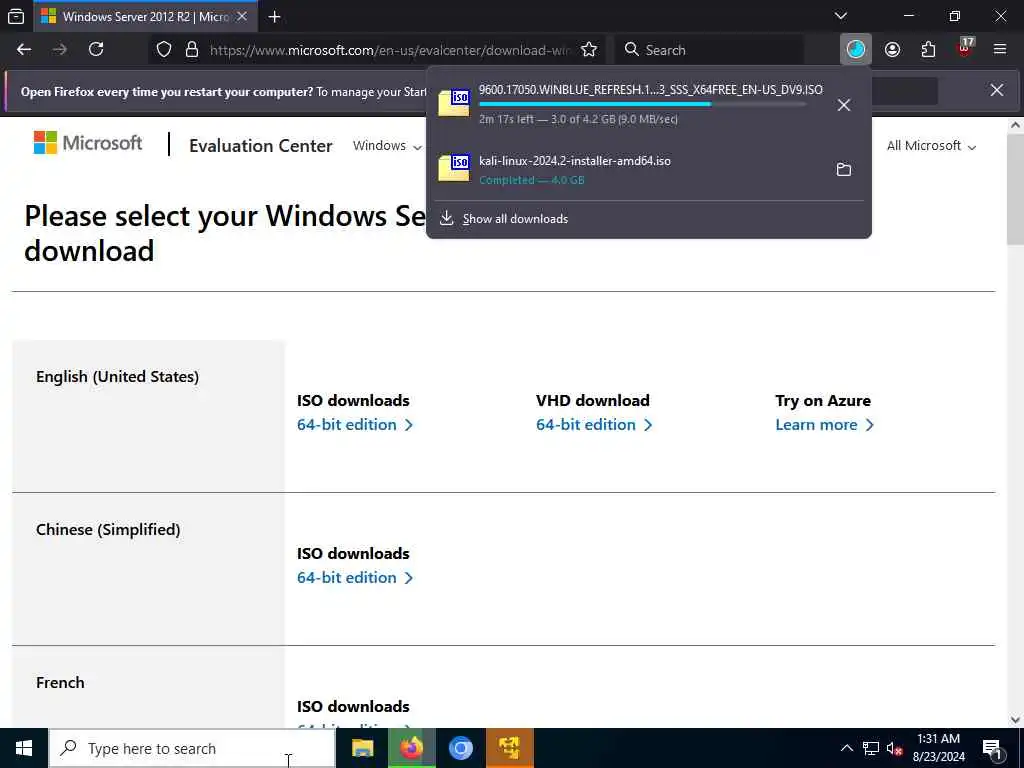
Task: Click the uBlock extension icon with badge 17
Action: point(965,48)
